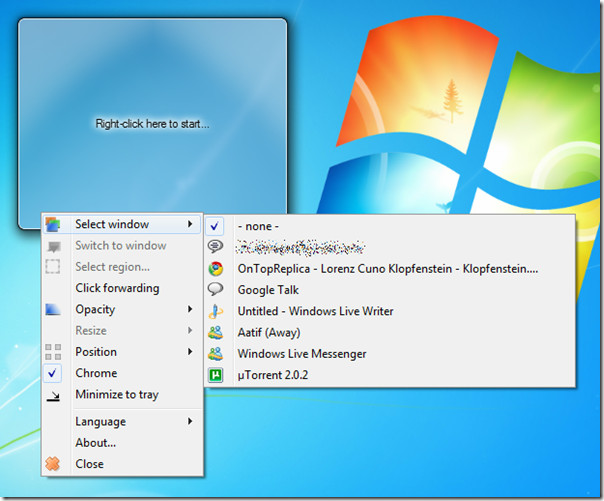This screenshot has width=604, height=501.
Task: Open the About... entry
Action: [x=122, y=442]
